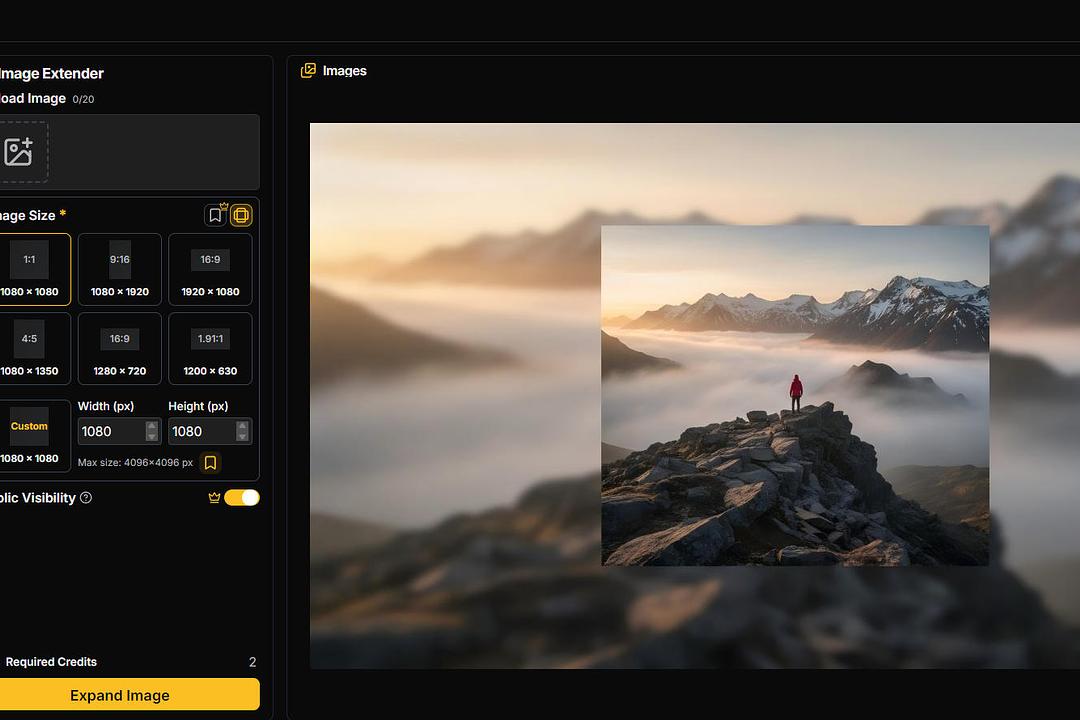Choose the 16:9 1280 × 720 preset
This screenshot has width=1080, height=720.
tap(120, 348)
